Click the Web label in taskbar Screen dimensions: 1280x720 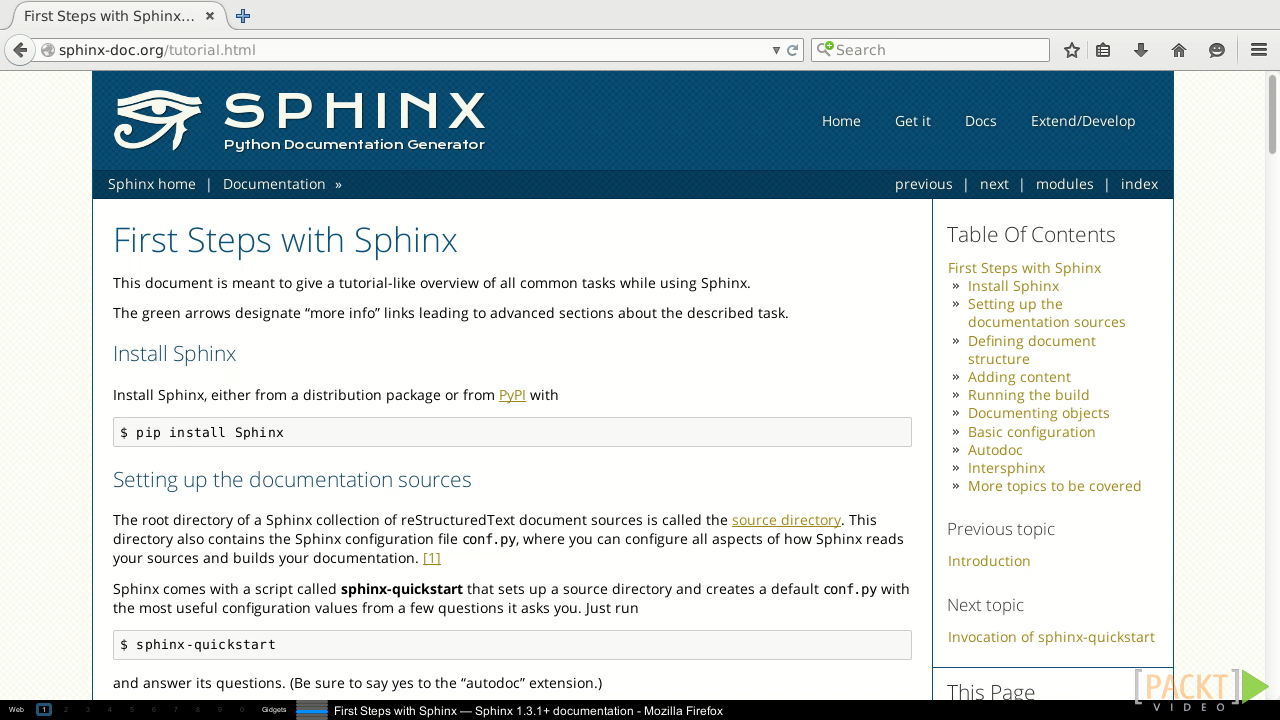pos(16,710)
